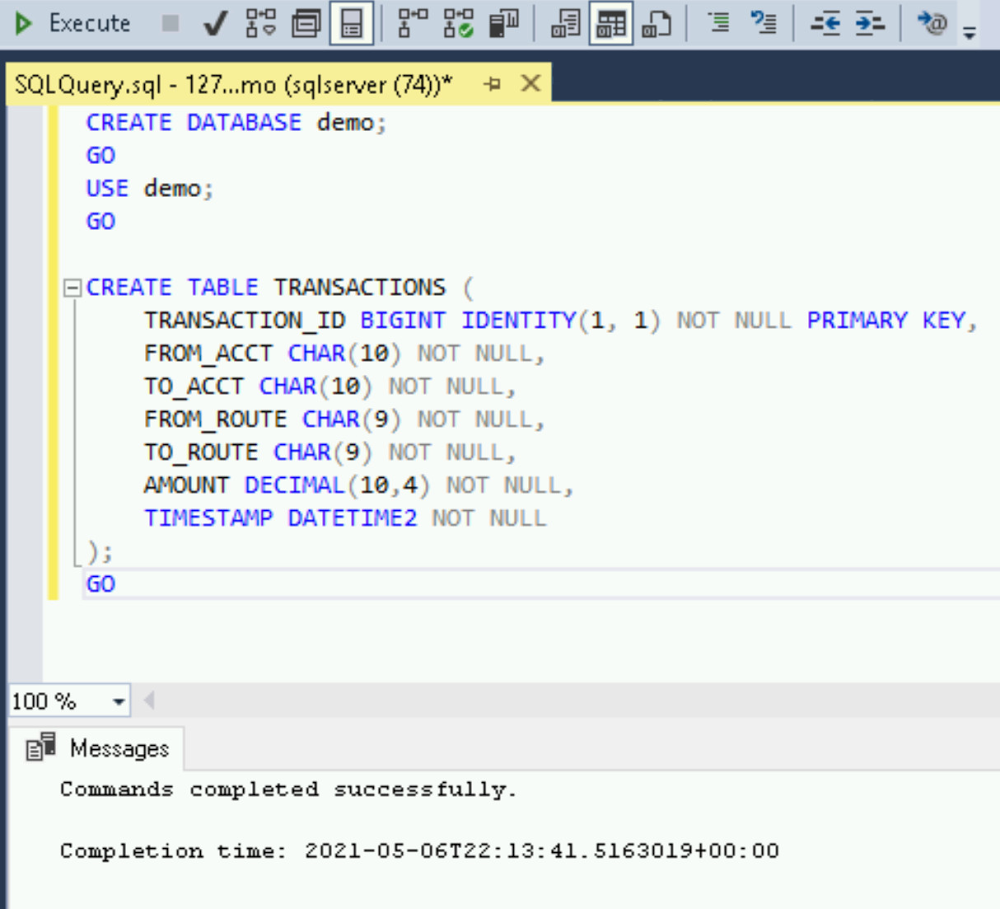Click the TRANSACTIONS table name

[360, 288]
